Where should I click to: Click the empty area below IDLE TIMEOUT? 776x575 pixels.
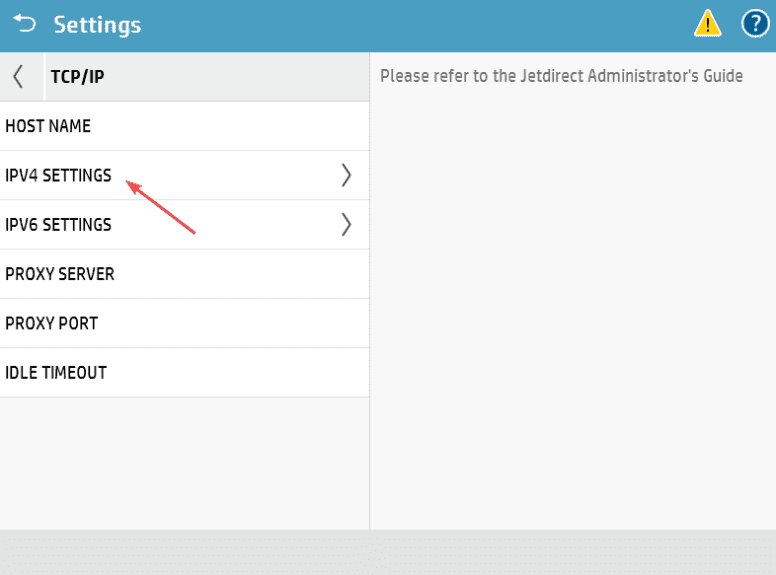pyautogui.click(x=184, y=460)
